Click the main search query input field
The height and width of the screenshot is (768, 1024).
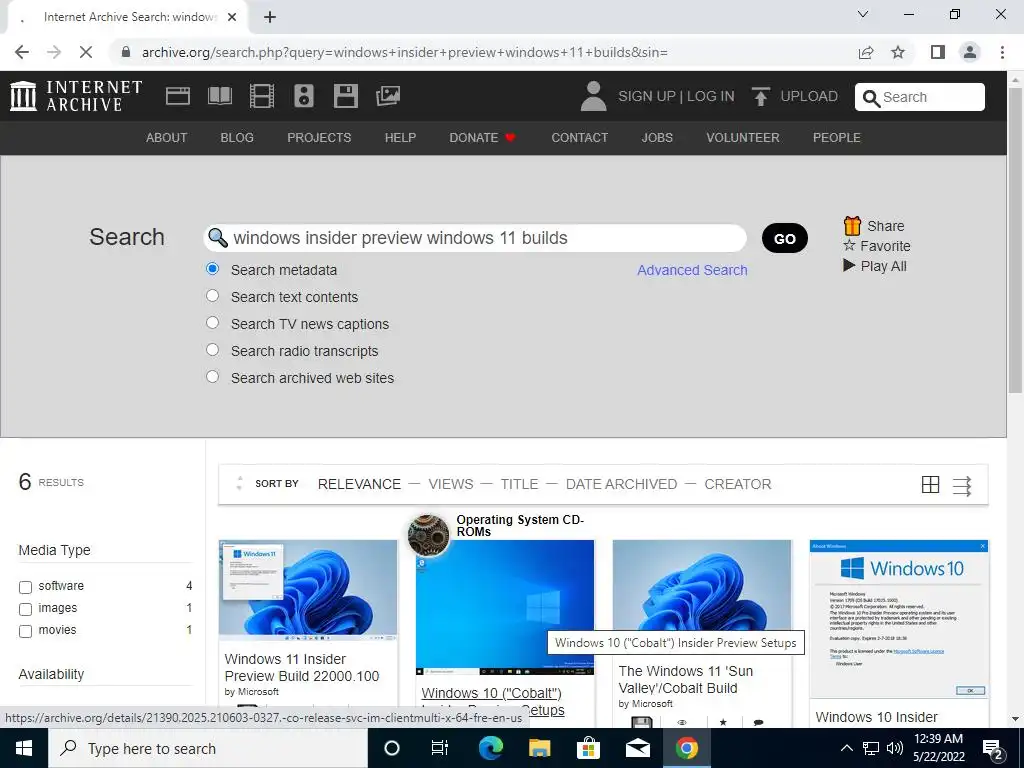[x=475, y=238]
